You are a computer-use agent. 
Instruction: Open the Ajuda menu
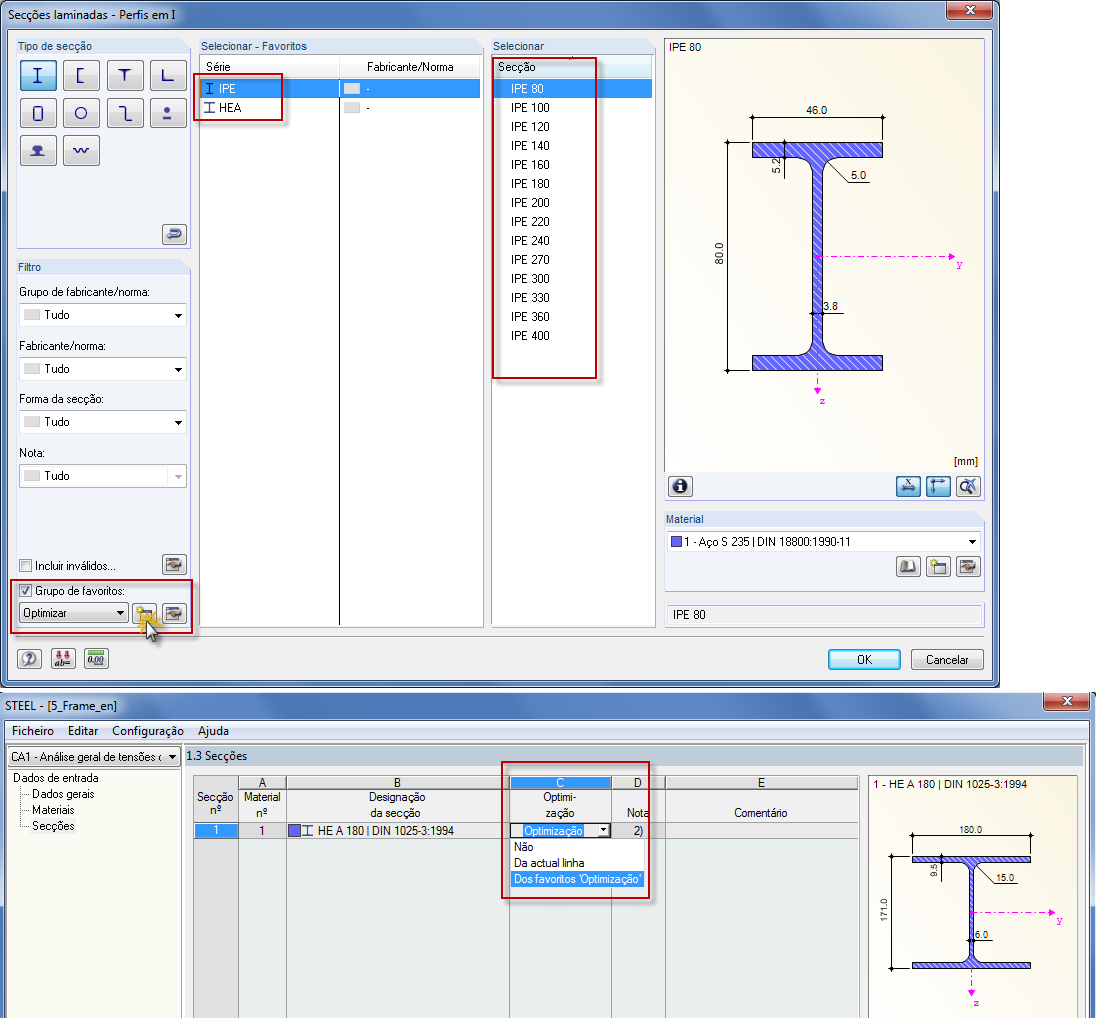coord(213,731)
